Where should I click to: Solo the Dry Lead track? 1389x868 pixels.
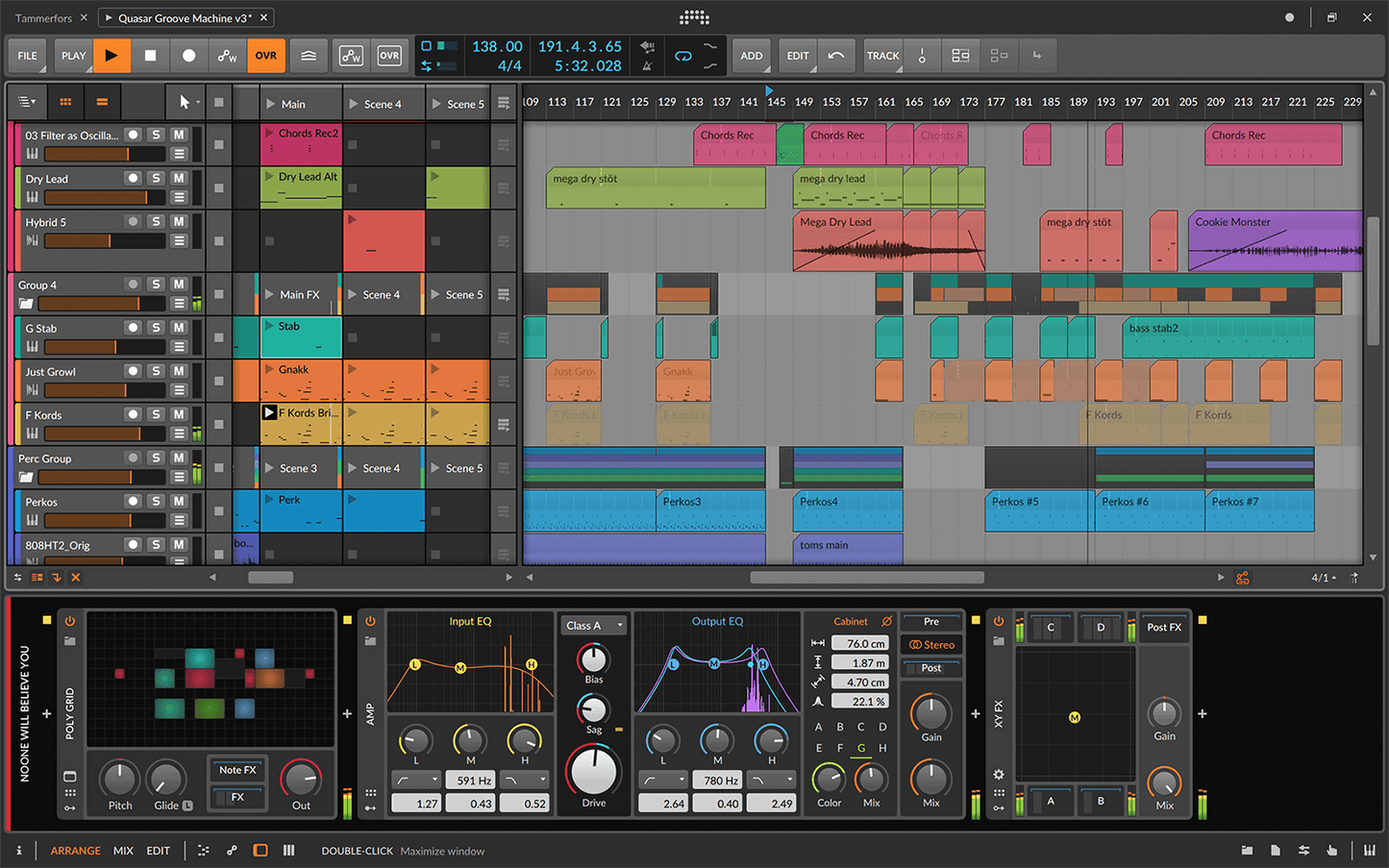pos(157,178)
